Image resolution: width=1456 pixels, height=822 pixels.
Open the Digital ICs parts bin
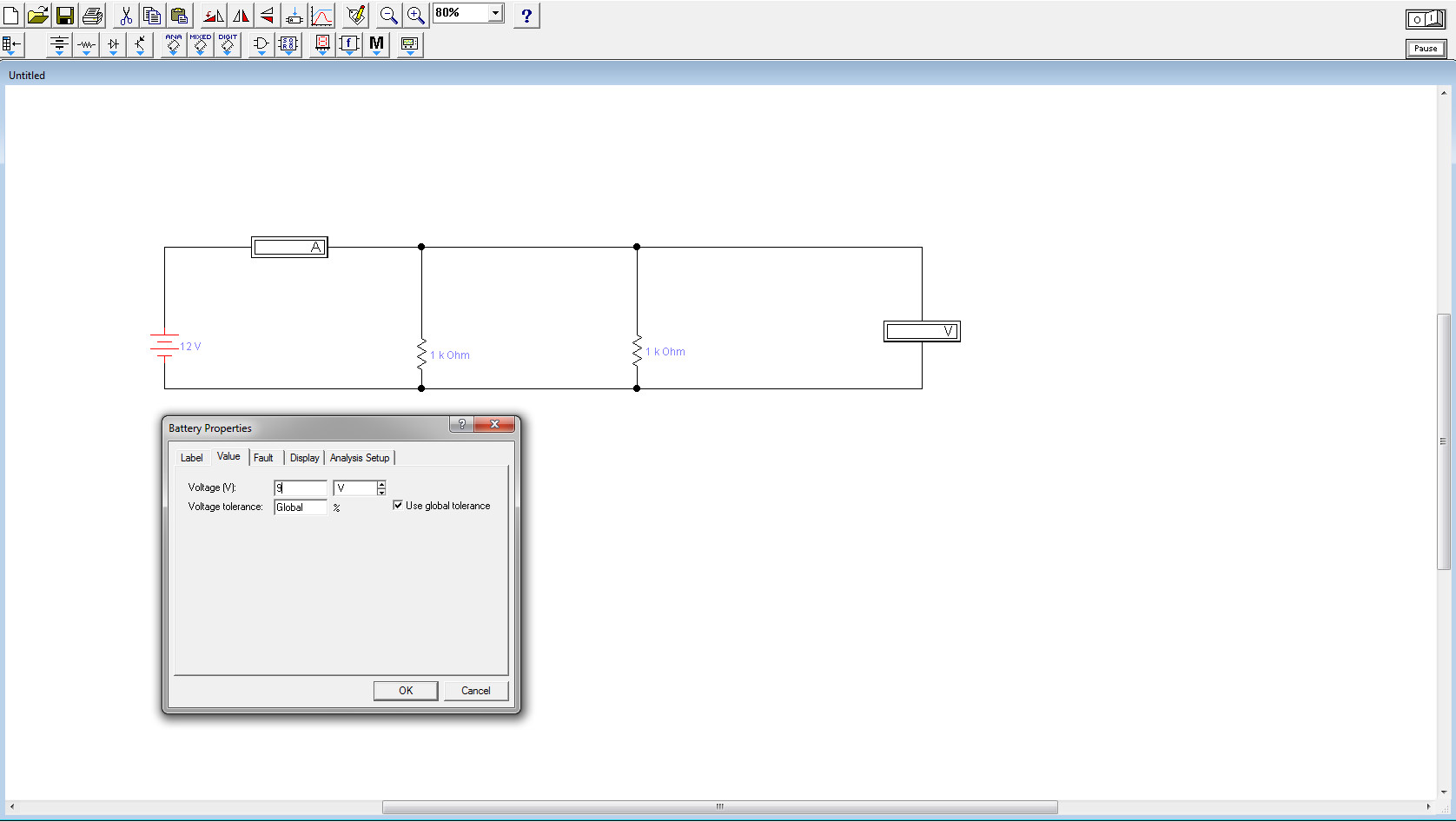(228, 44)
